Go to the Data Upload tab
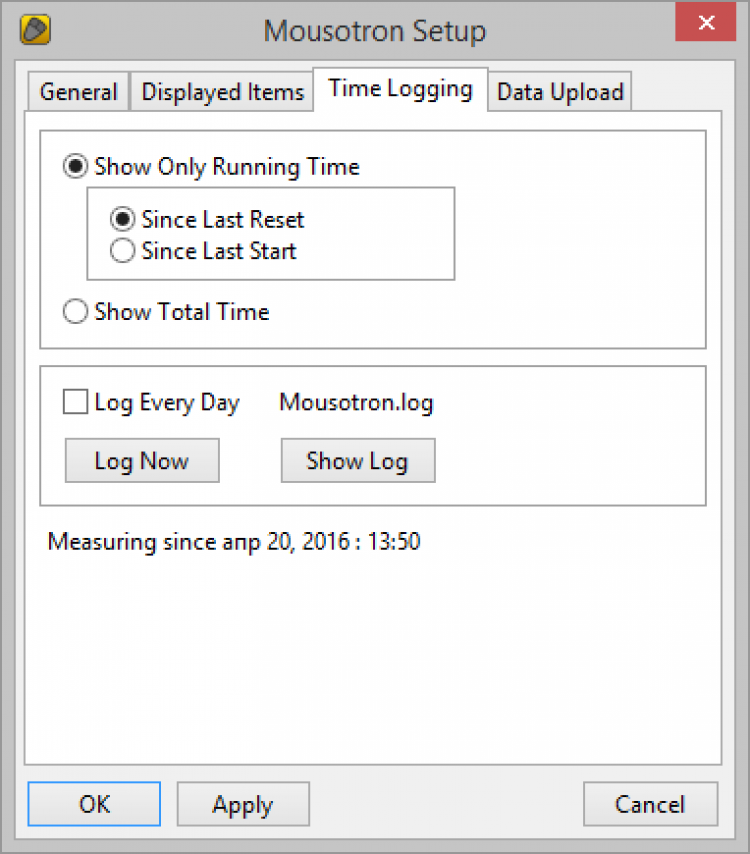This screenshot has height=854, width=750. click(560, 92)
